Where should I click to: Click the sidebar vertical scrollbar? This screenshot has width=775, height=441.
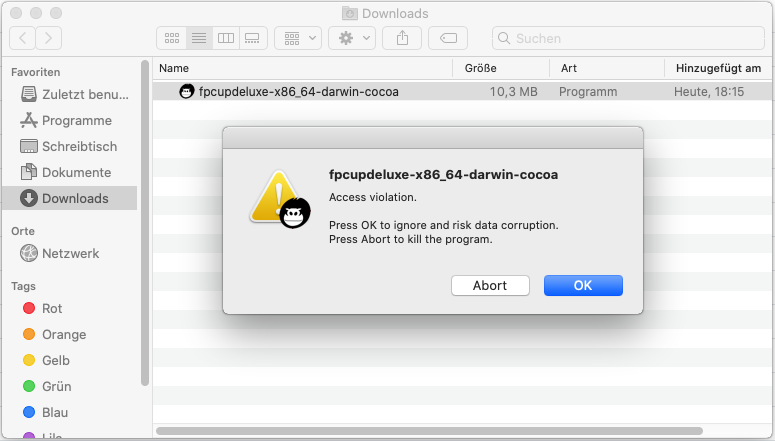point(145,222)
